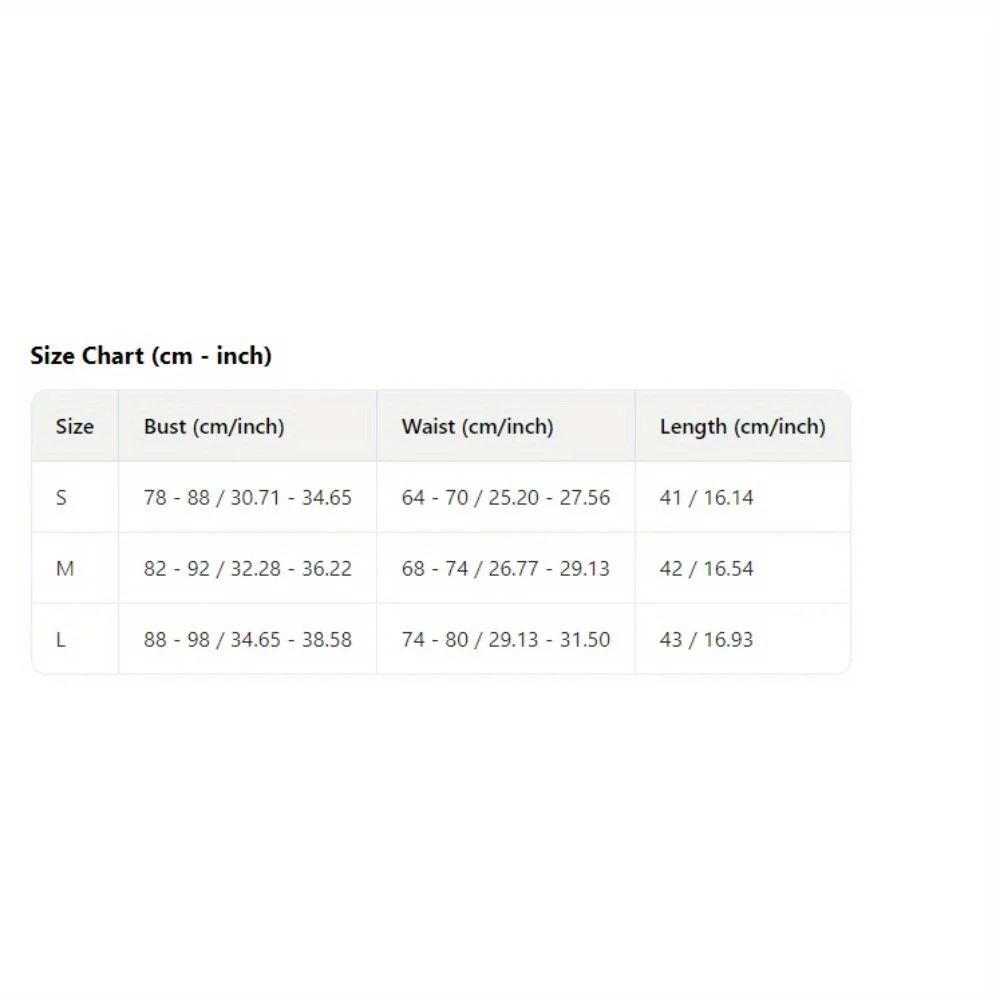This screenshot has height=1000, width=1000.
Task: Click the Size Chart (cm - inch) heading
Action: (151, 356)
